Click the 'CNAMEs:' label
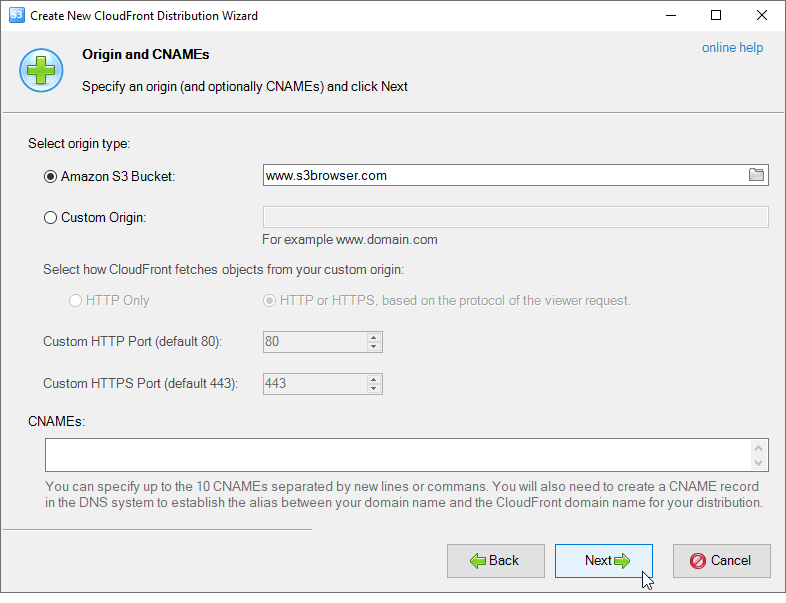This screenshot has width=786, height=603. pyautogui.click(x=57, y=422)
